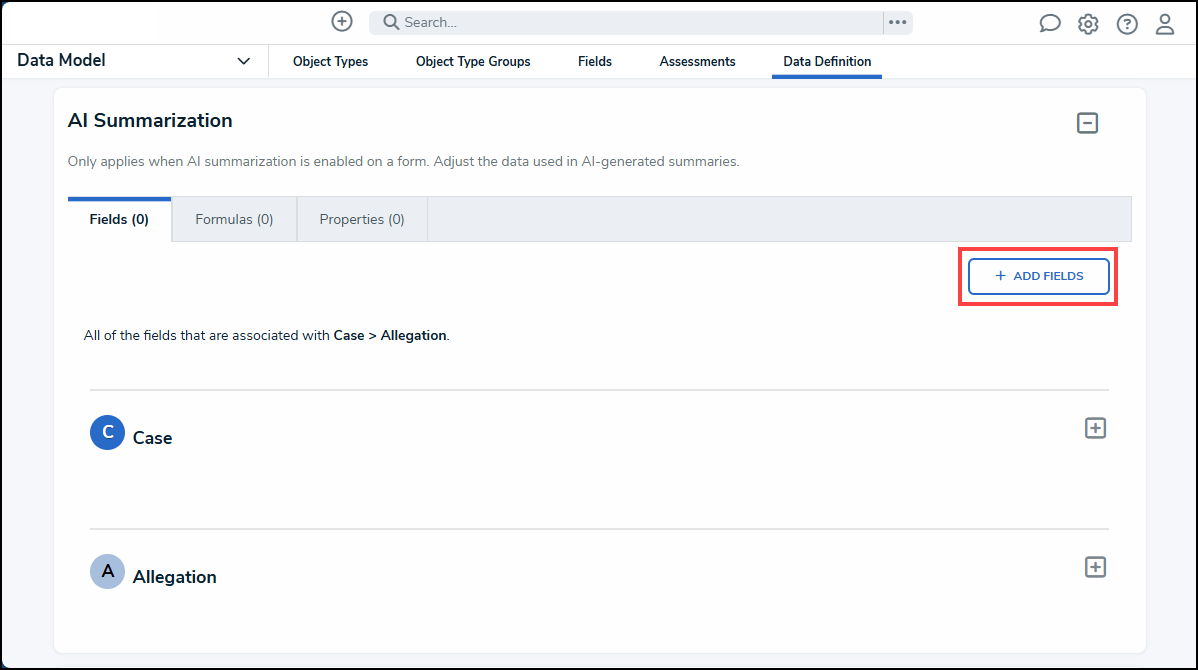Image resolution: width=1198 pixels, height=670 pixels.
Task: Expand the Allegation fields list
Action: pos(1095,566)
